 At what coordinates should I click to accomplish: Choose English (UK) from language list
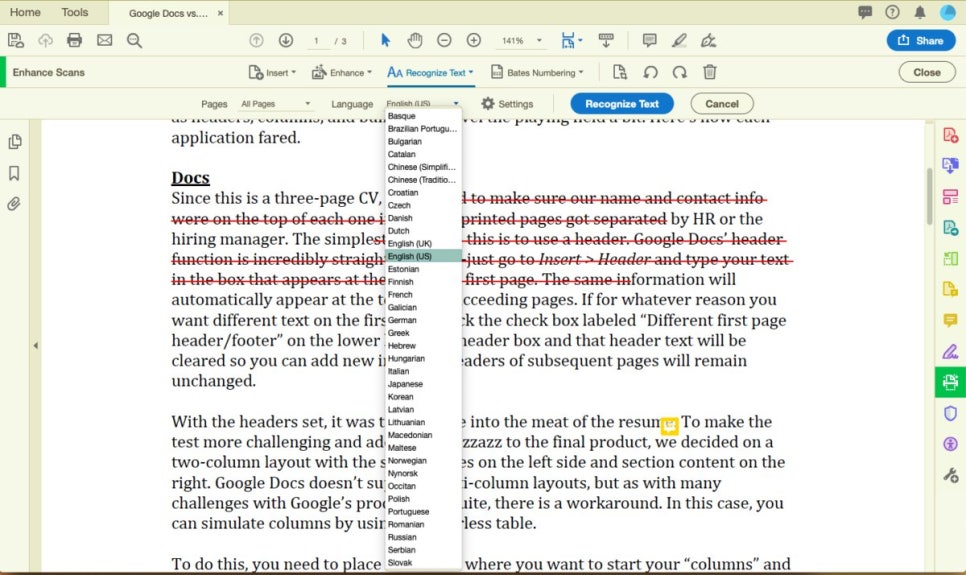coord(423,243)
